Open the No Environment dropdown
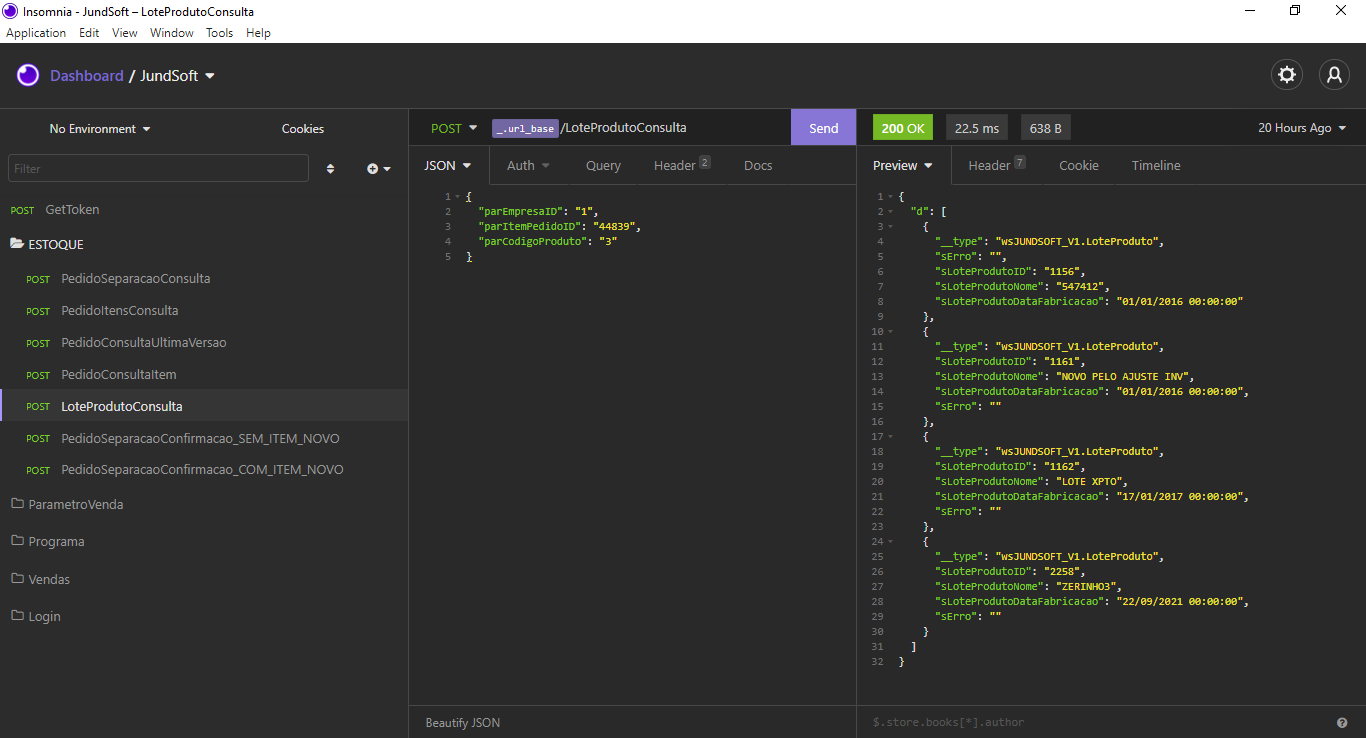1366x738 pixels. click(100, 129)
